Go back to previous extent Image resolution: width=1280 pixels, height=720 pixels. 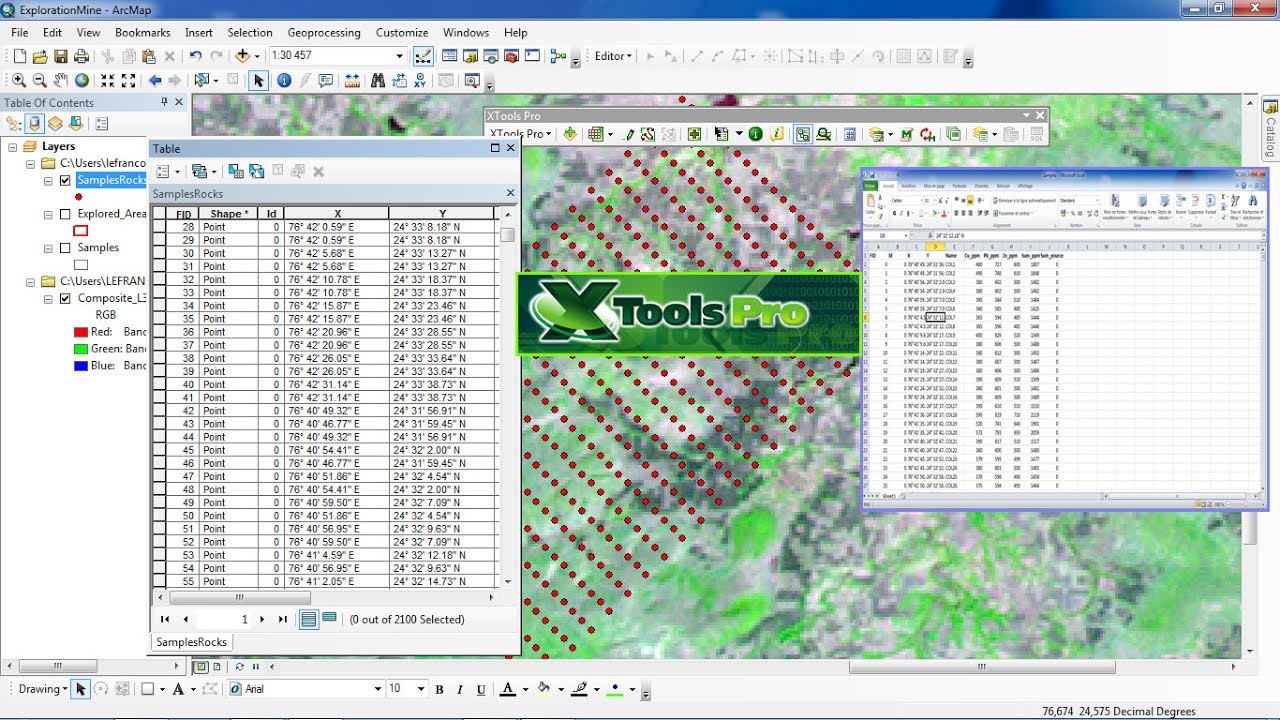(155, 80)
